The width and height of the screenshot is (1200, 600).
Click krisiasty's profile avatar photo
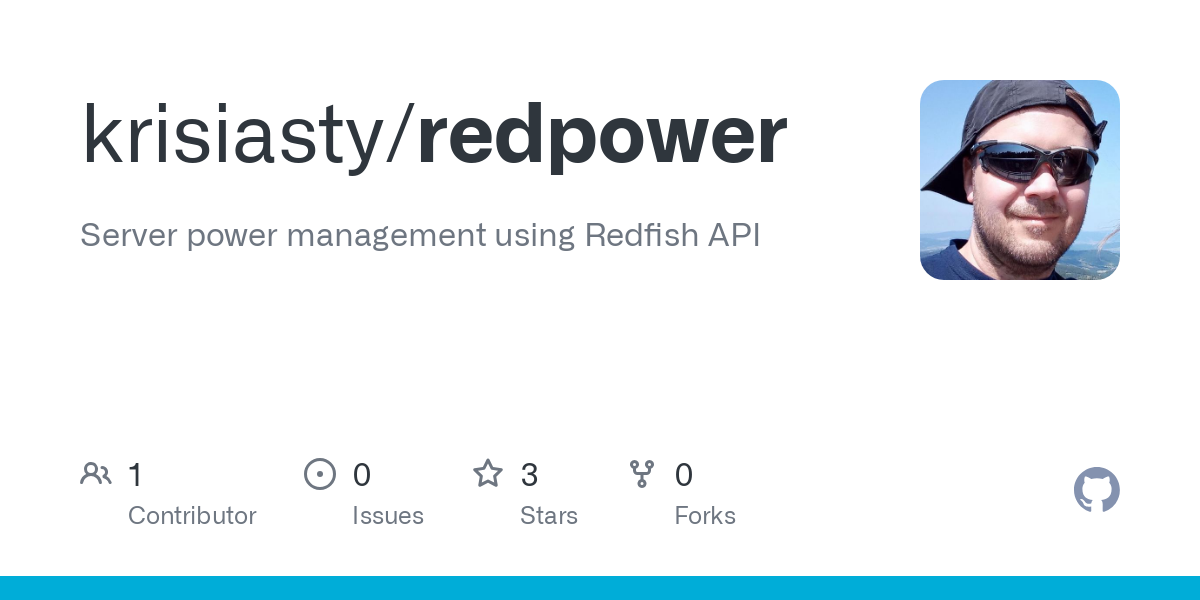(1019, 180)
